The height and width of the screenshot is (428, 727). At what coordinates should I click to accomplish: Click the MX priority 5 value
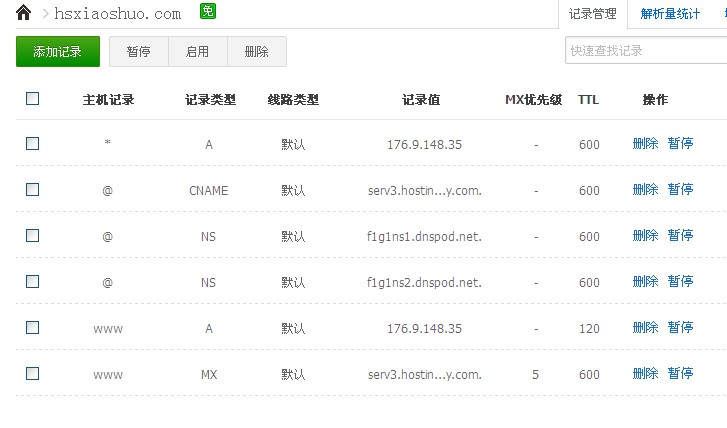536,375
